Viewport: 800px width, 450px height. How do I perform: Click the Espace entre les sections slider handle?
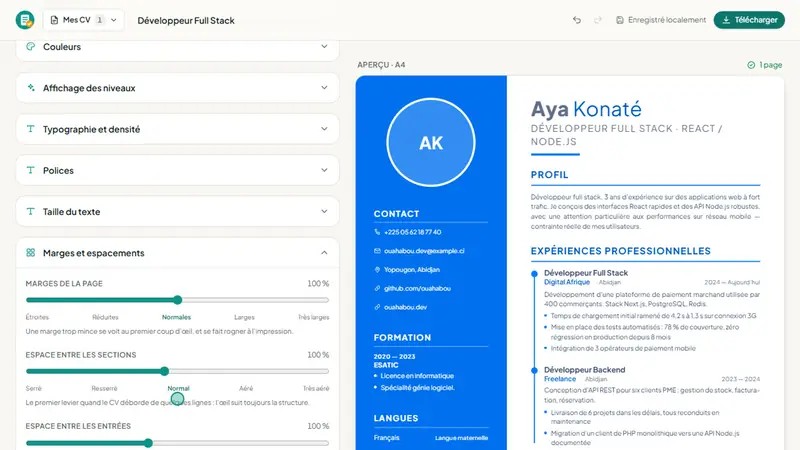coord(164,371)
